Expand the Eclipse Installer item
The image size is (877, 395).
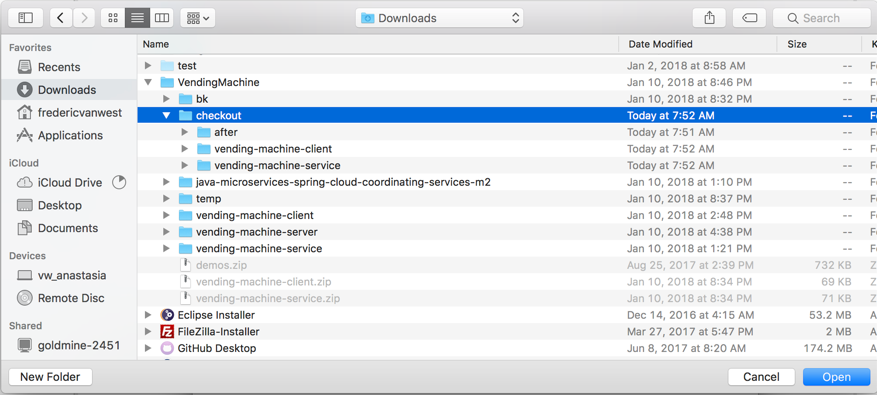(148, 315)
